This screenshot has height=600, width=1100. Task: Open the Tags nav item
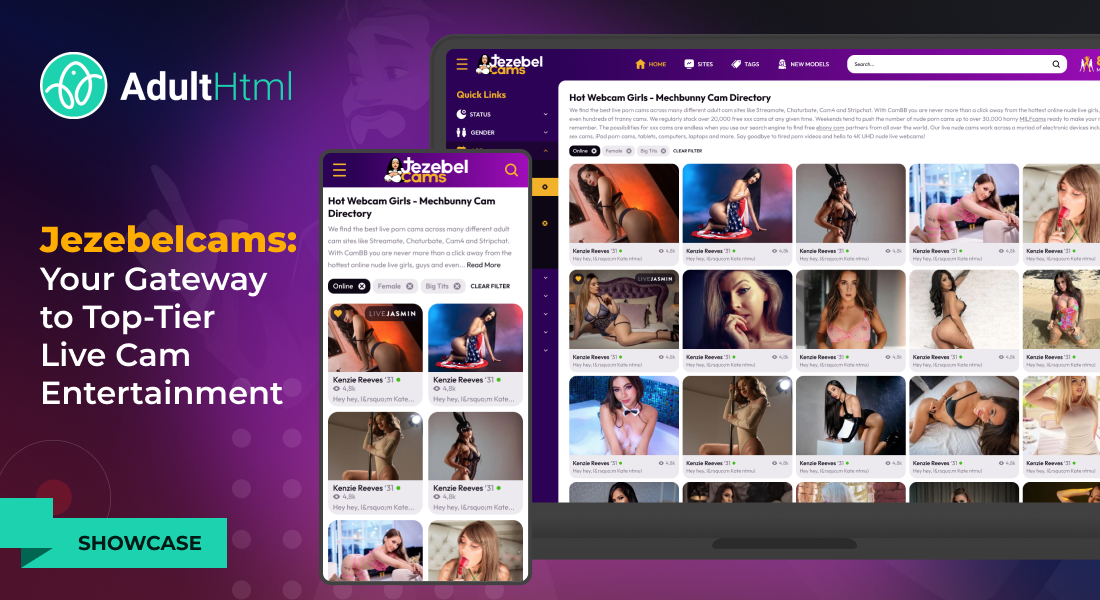[x=745, y=64]
